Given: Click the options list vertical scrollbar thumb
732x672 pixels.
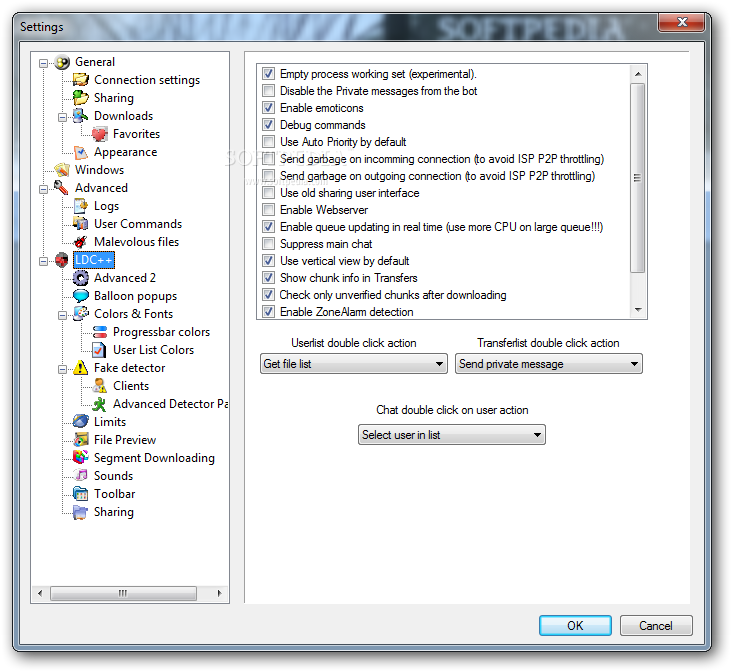Looking at the screenshot, I should click(x=638, y=177).
